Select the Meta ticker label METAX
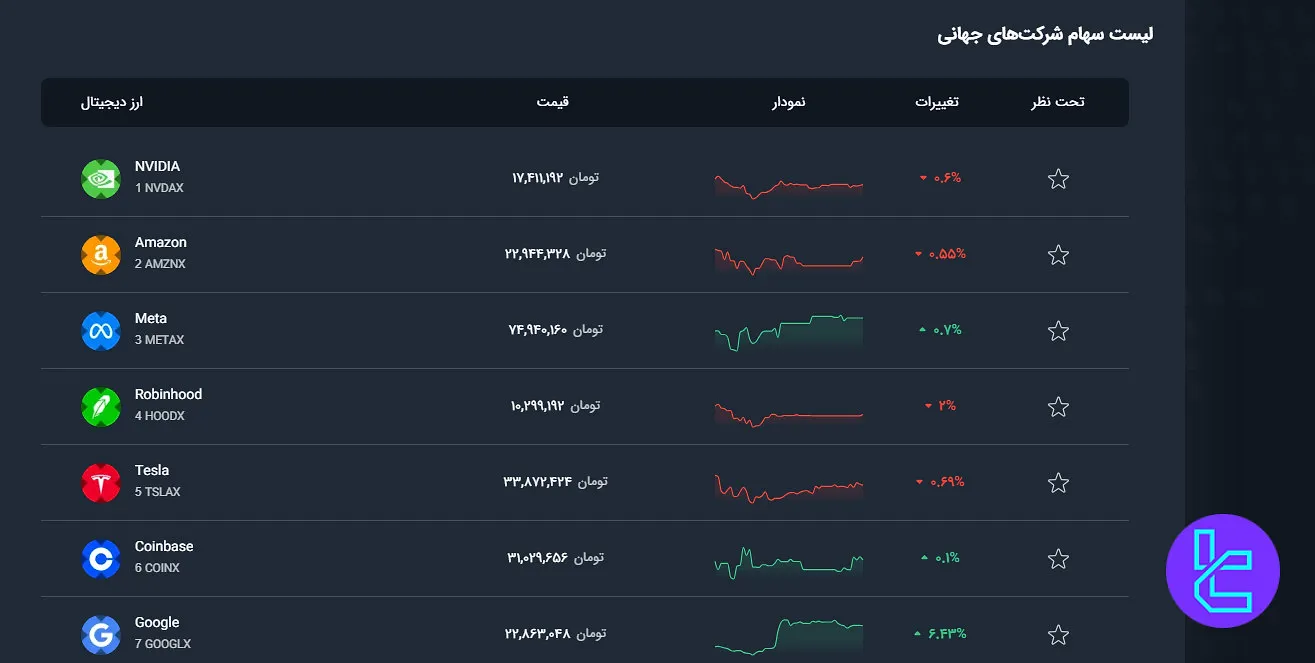The height and width of the screenshot is (663, 1315). click(x=159, y=340)
